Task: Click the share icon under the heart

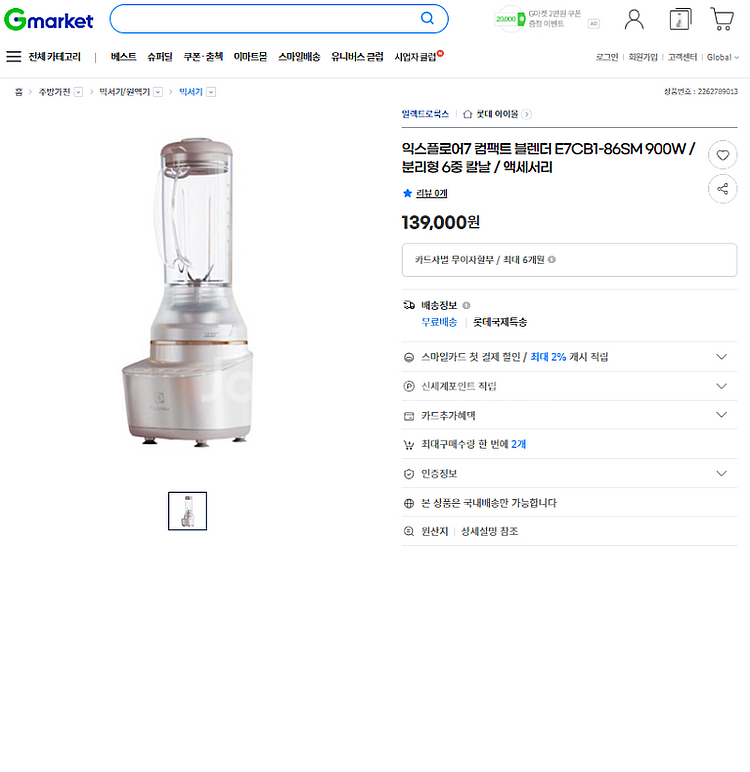Action: pyautogui.click(x=722, y=189)
